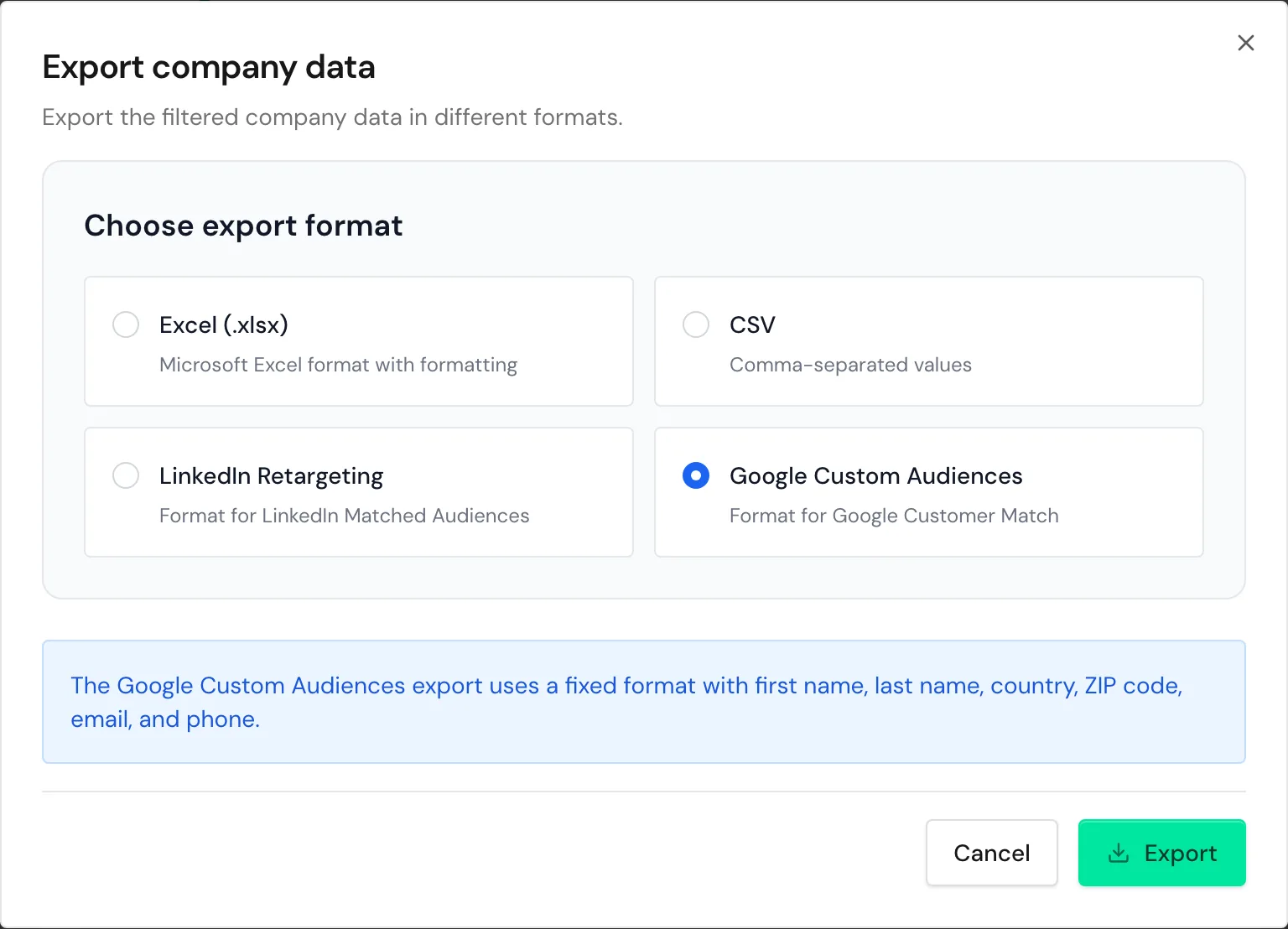Click the Export button
Viewport: 1288px width, 929px height.
pyautogui.click(x=1162, y=853)
